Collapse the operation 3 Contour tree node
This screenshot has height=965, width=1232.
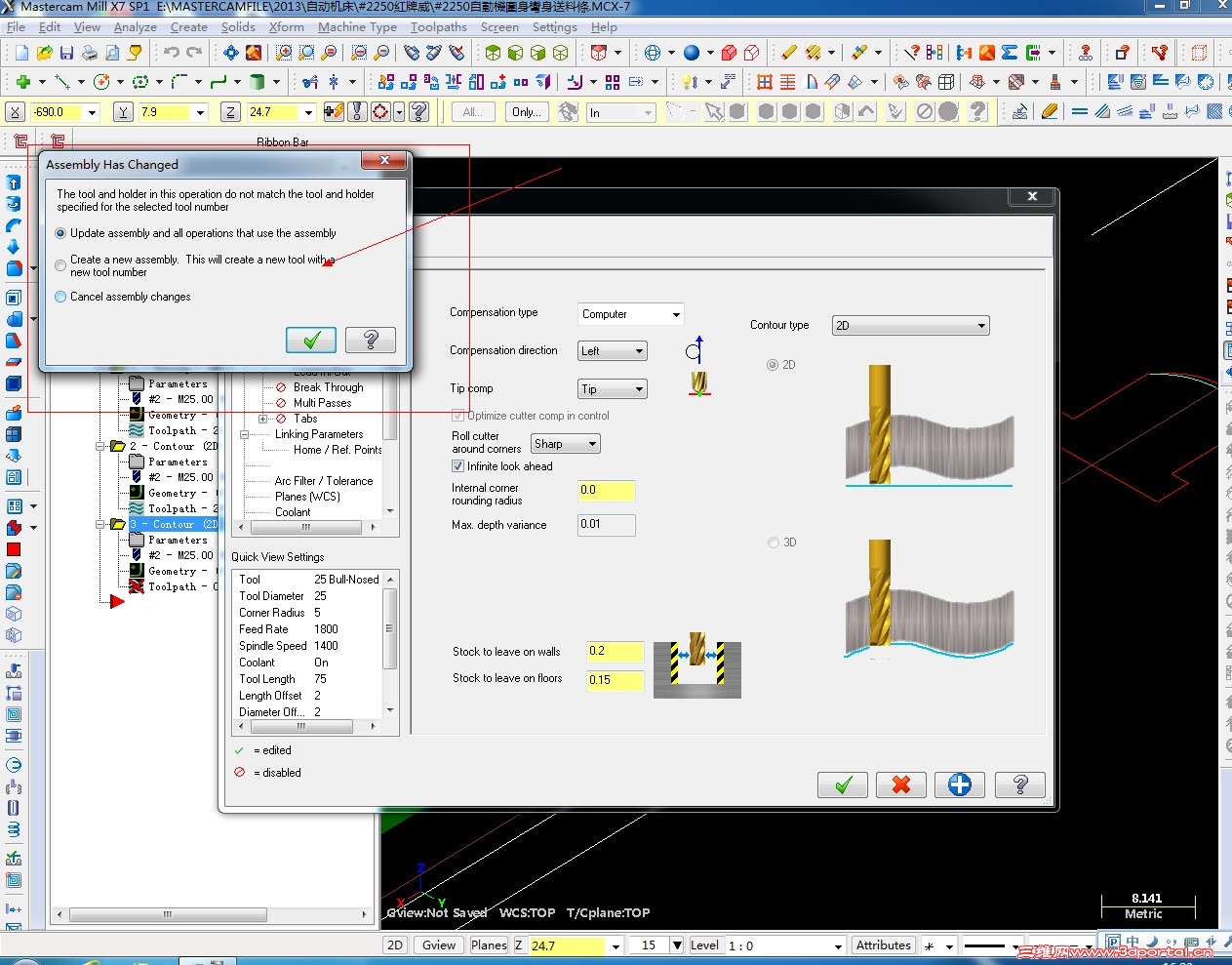[x=100, y=524]
